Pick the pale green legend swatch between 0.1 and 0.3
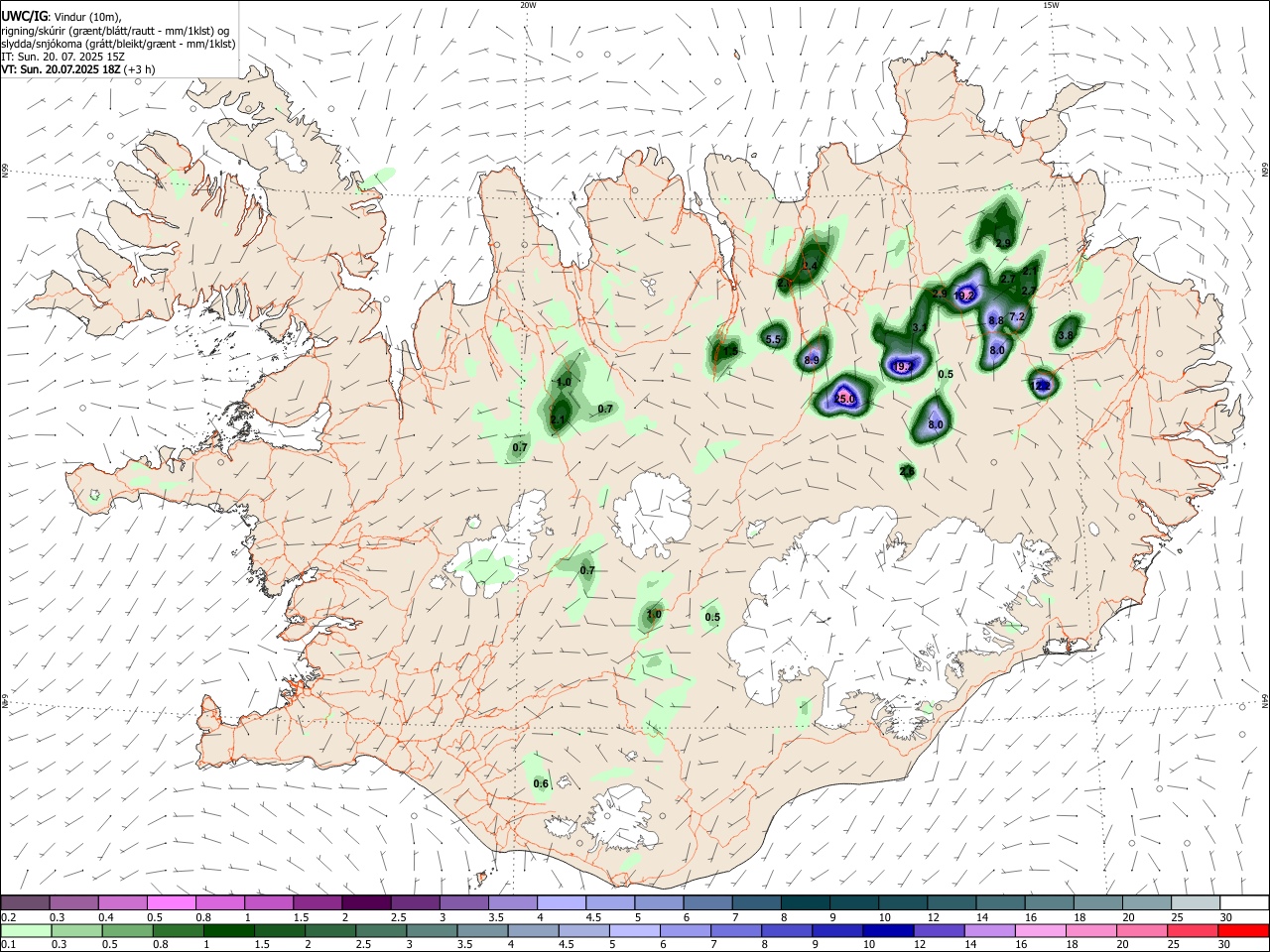This screenshot has height=952, width=1270. [x=25, y=930]
